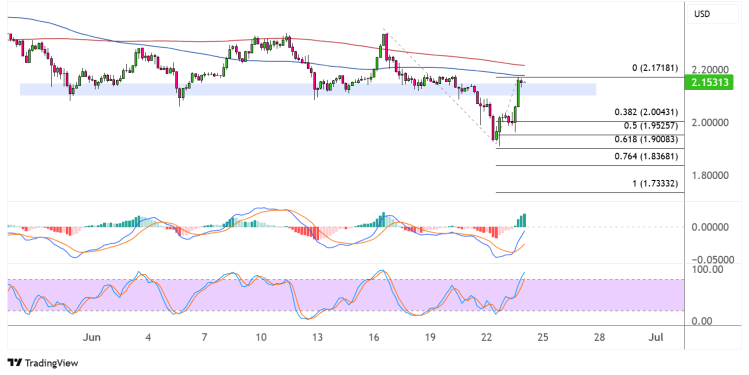This screenshot has width=749, height=375.
Task: Click the date label 13
Action: 317,338
